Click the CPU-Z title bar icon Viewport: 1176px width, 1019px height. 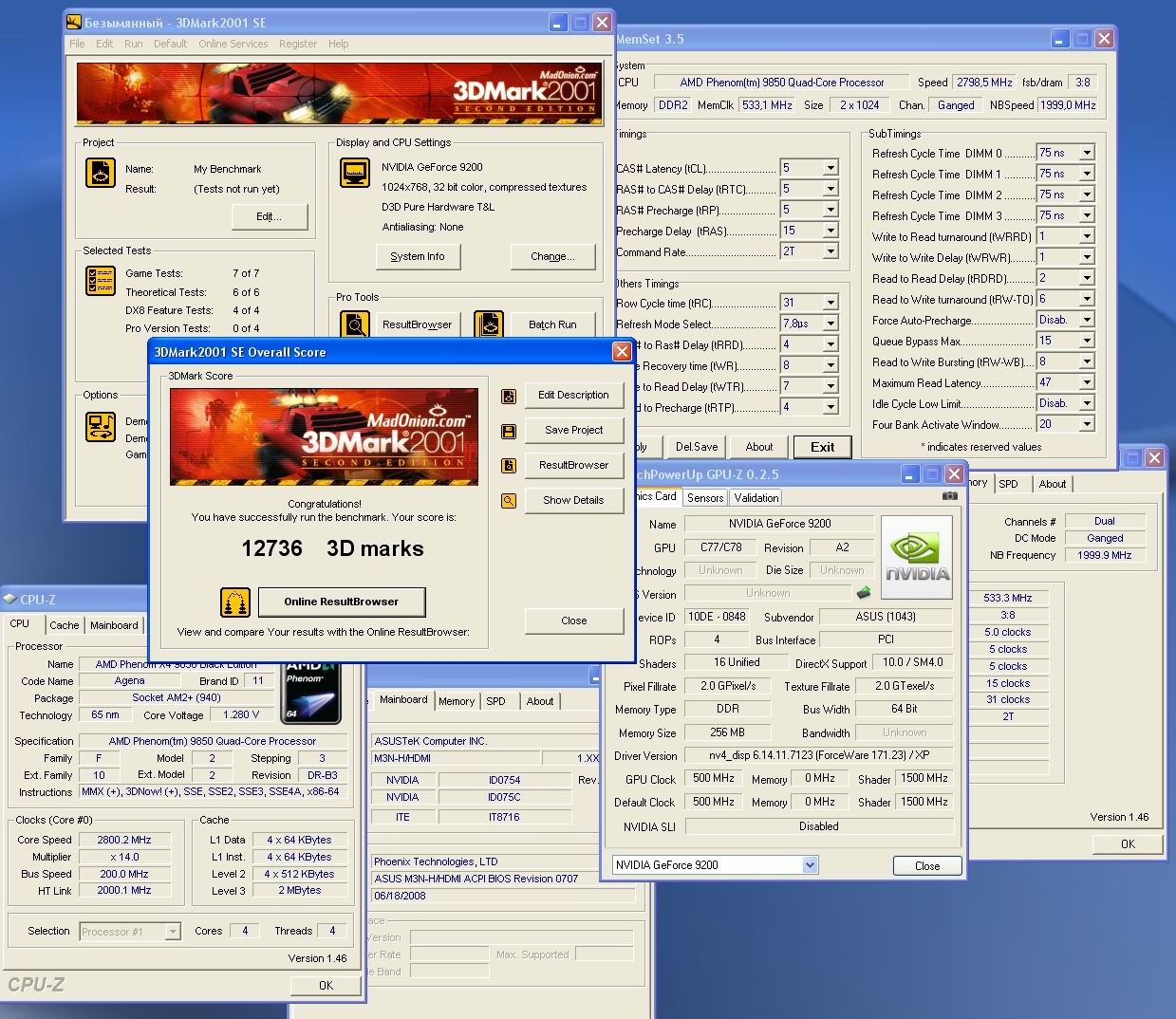(x=10, y=600)
